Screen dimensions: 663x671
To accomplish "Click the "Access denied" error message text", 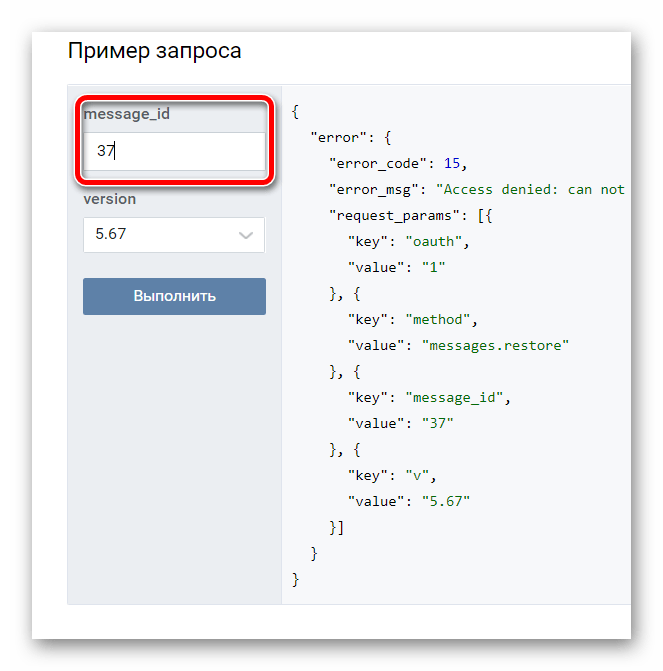I will (x=530, y=189).
